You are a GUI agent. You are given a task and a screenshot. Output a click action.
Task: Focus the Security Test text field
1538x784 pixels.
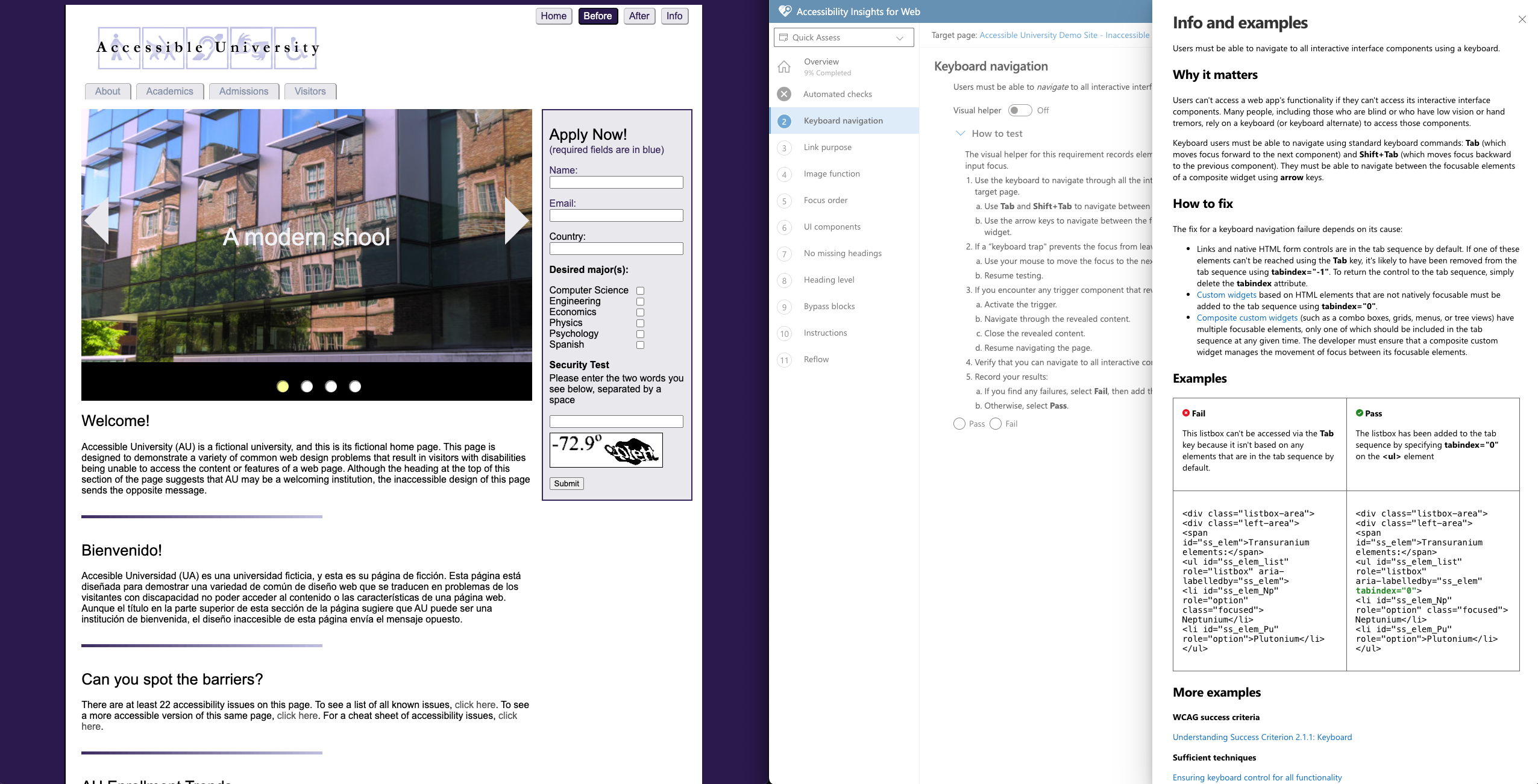616,421
